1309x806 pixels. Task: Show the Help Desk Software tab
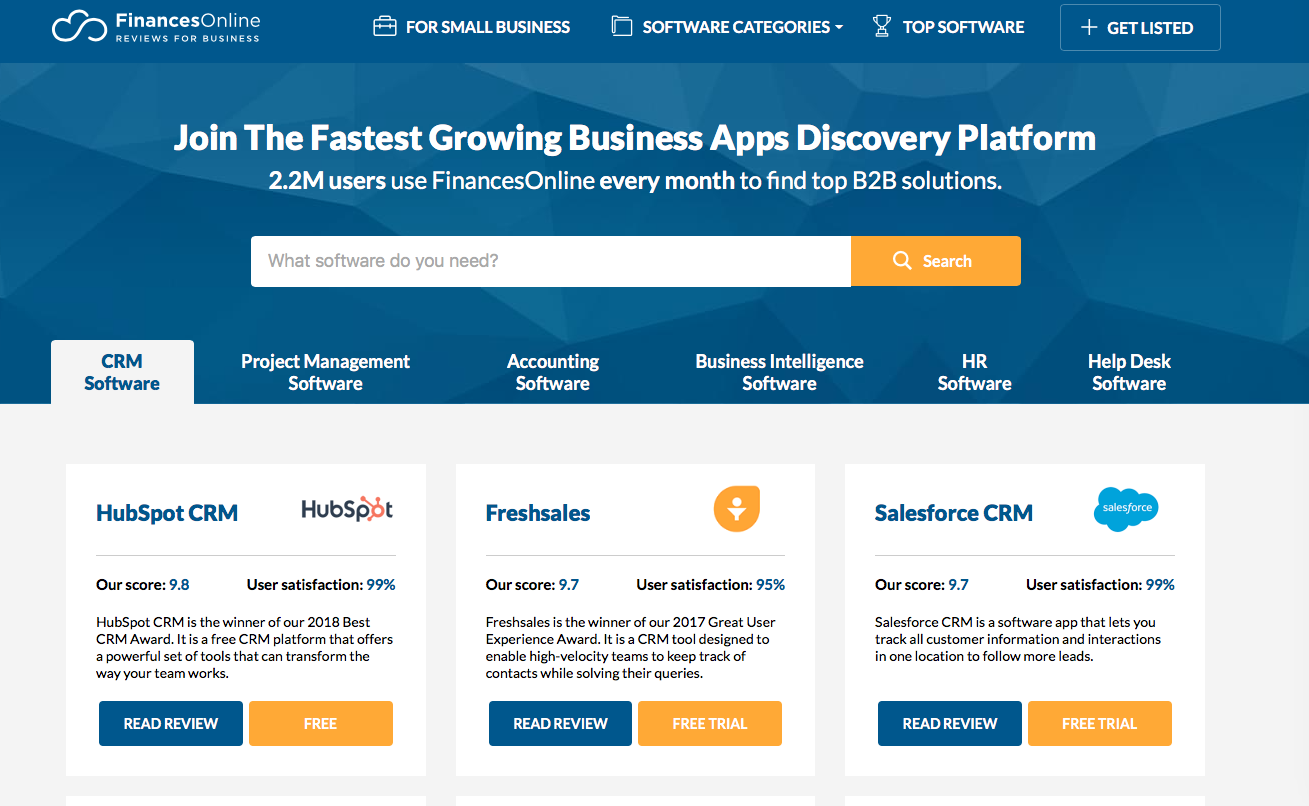click(x=1129, y=372)
